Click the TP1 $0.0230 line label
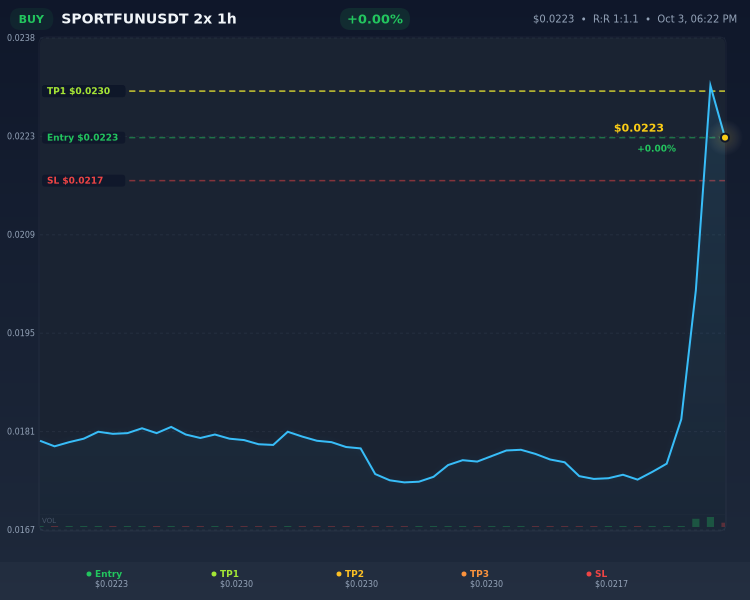Viewport: 750px width, 600px height. (x=84, y=91)
